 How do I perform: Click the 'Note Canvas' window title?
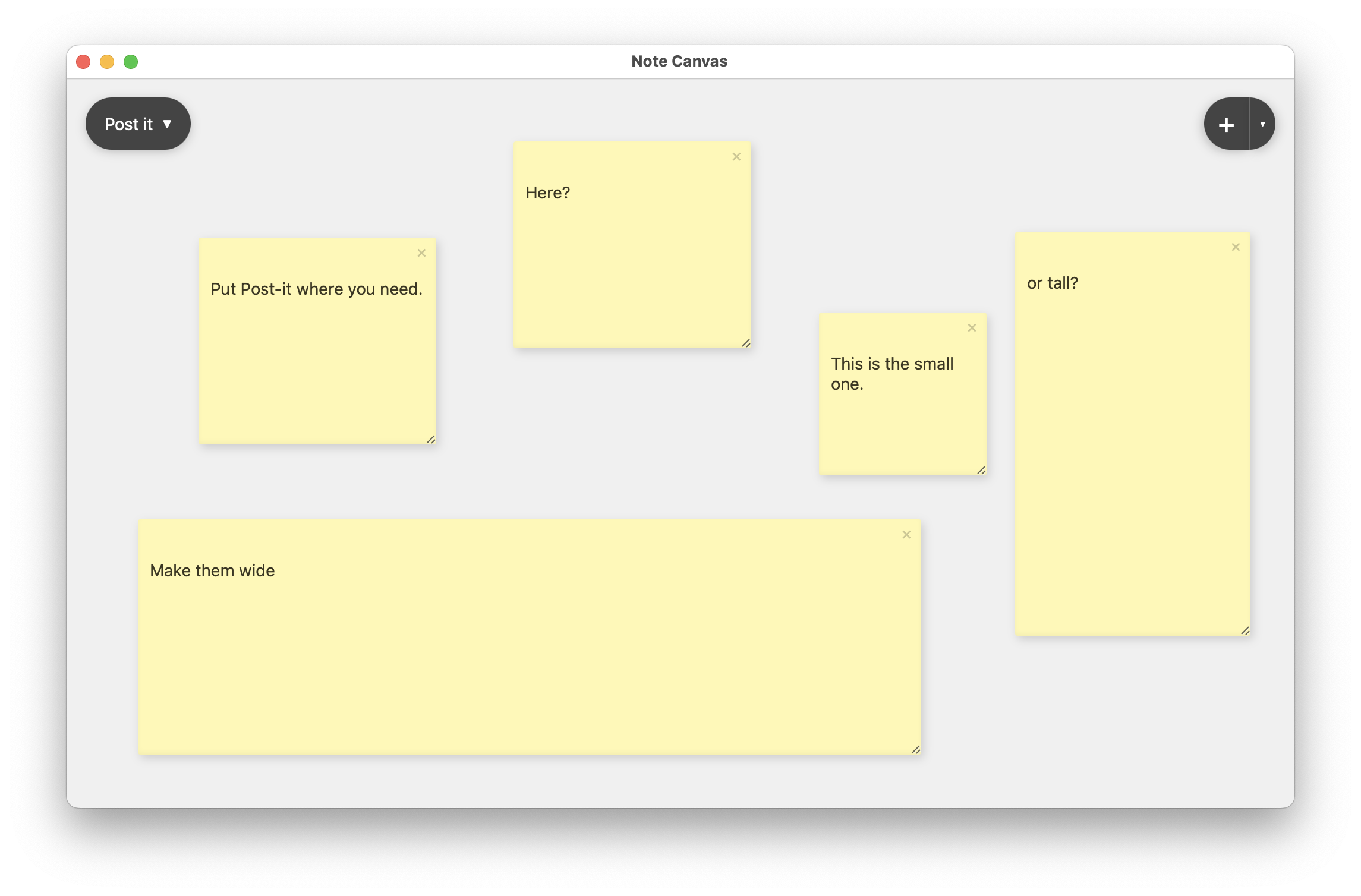pos(679,61)
